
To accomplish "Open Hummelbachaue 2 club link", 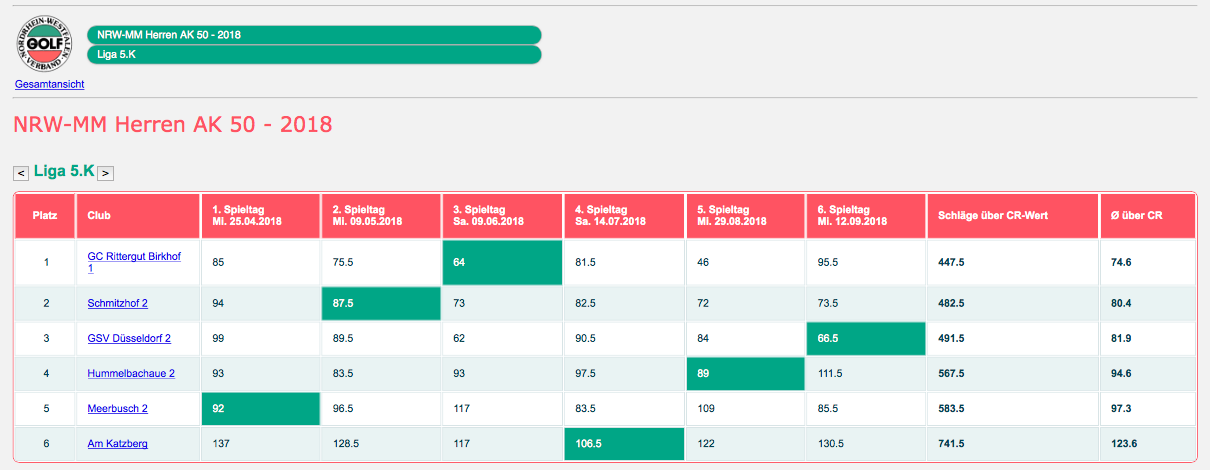I will 131,374.
